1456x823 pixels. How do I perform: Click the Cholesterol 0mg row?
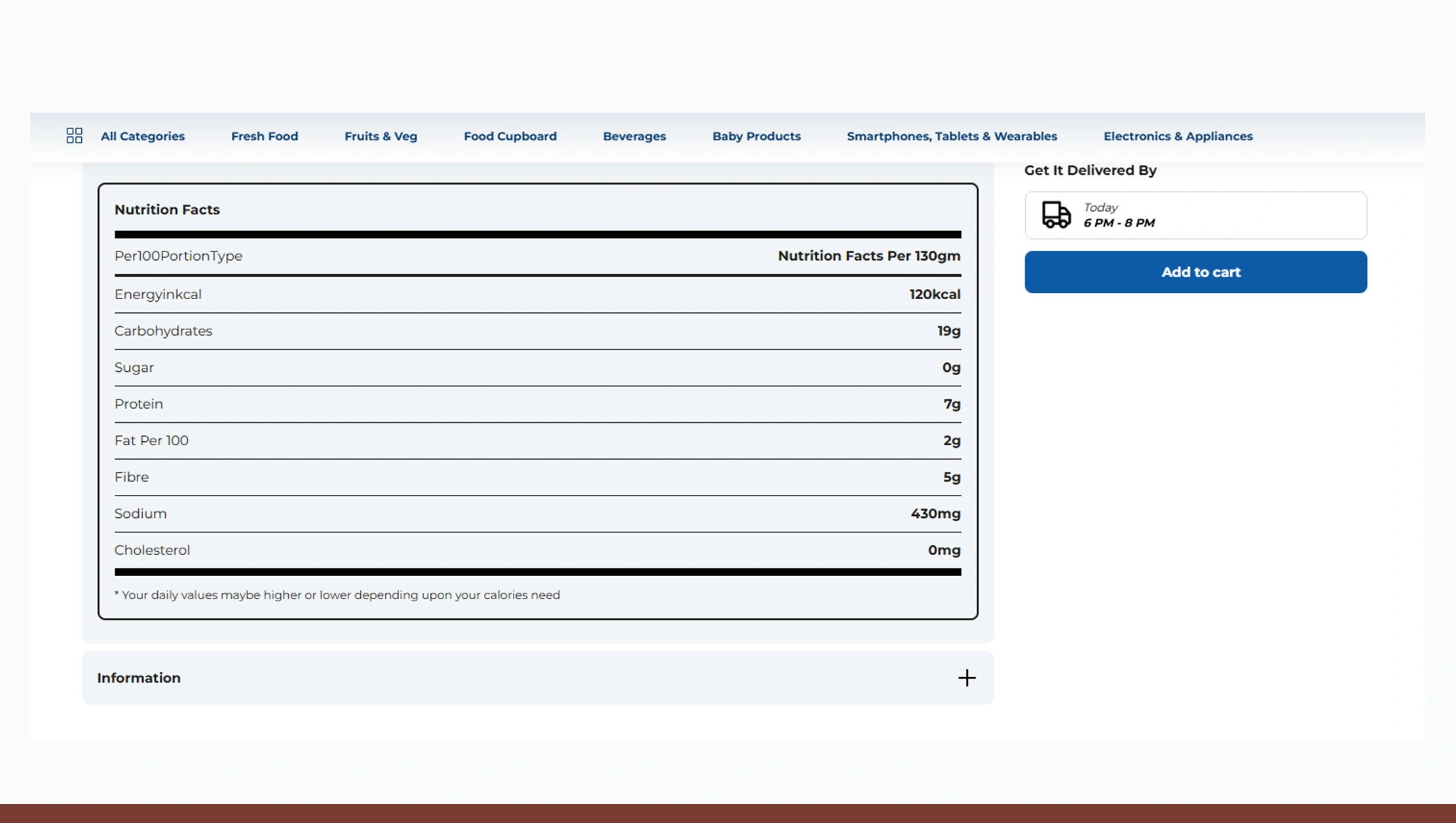coord(537,550)
